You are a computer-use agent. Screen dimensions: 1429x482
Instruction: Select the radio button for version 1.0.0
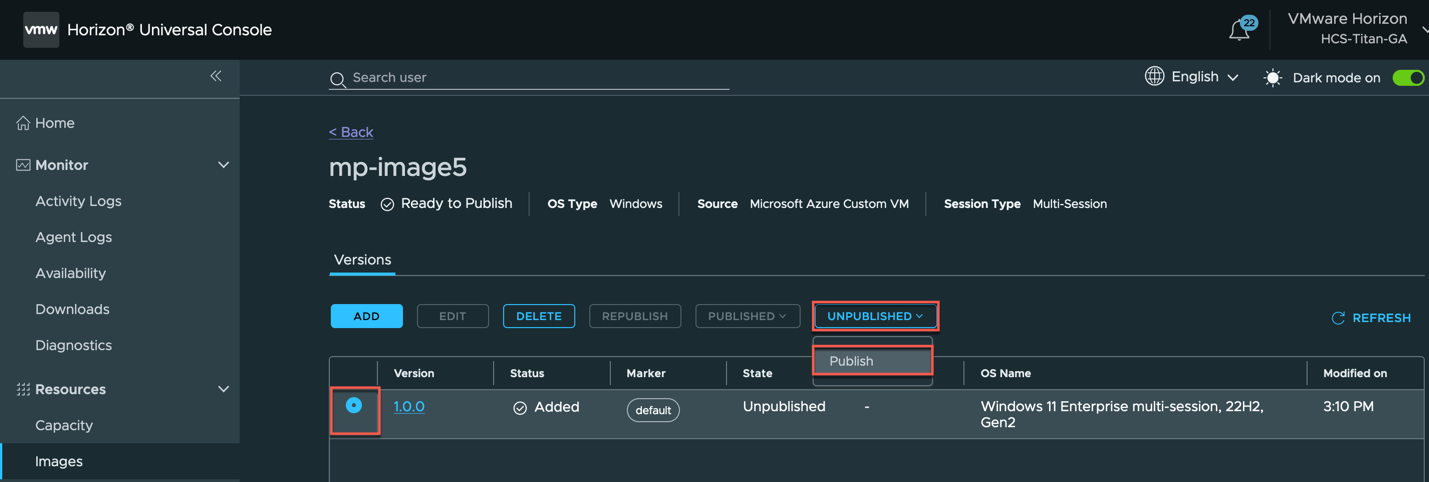pyautogui.click(x=354, y=405)
